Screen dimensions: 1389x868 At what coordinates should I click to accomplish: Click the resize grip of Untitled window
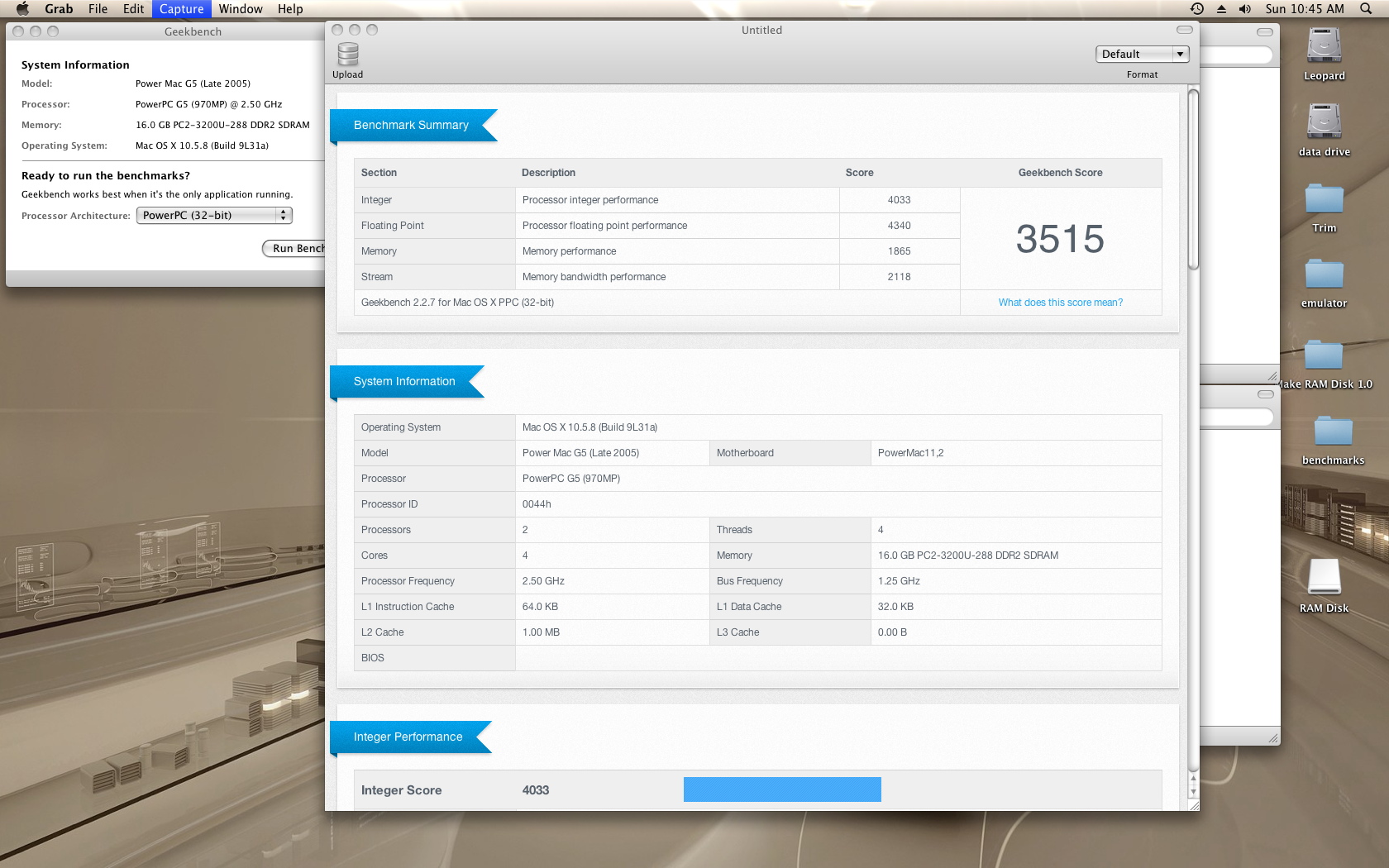click(1193, 804)
